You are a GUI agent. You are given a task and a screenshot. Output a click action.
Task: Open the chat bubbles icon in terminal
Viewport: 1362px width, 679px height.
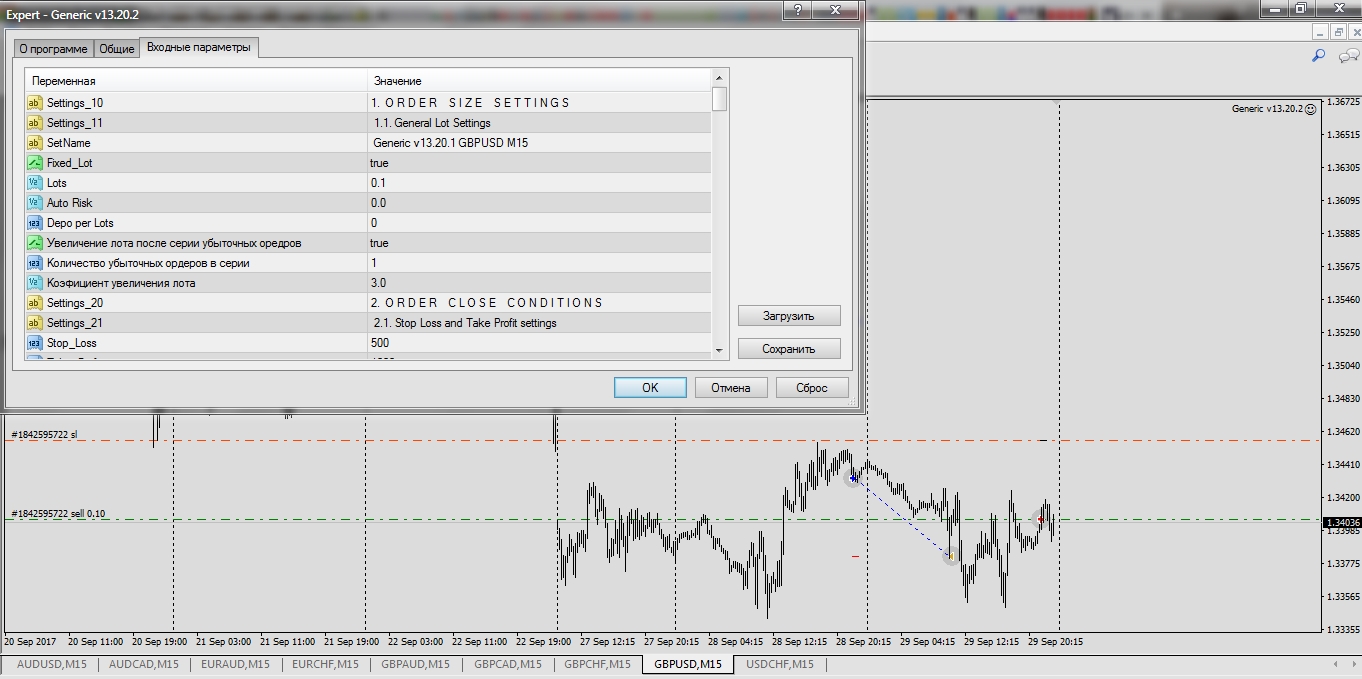coord(1348,56)
